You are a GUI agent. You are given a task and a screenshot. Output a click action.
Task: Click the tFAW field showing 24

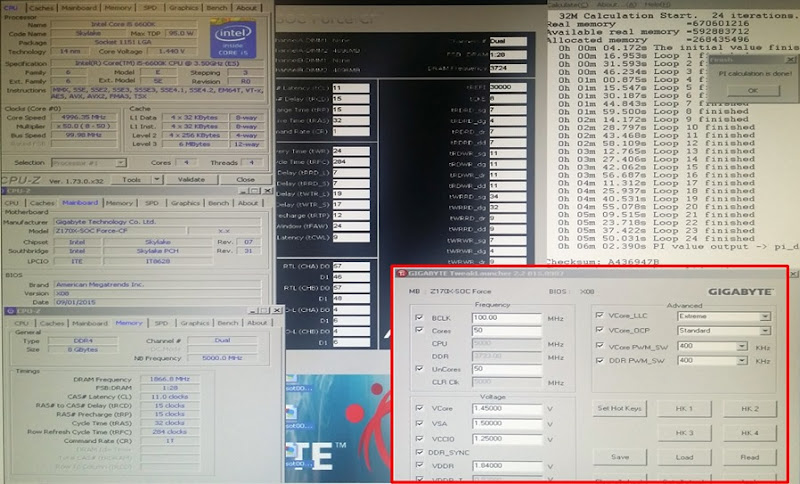351,226
